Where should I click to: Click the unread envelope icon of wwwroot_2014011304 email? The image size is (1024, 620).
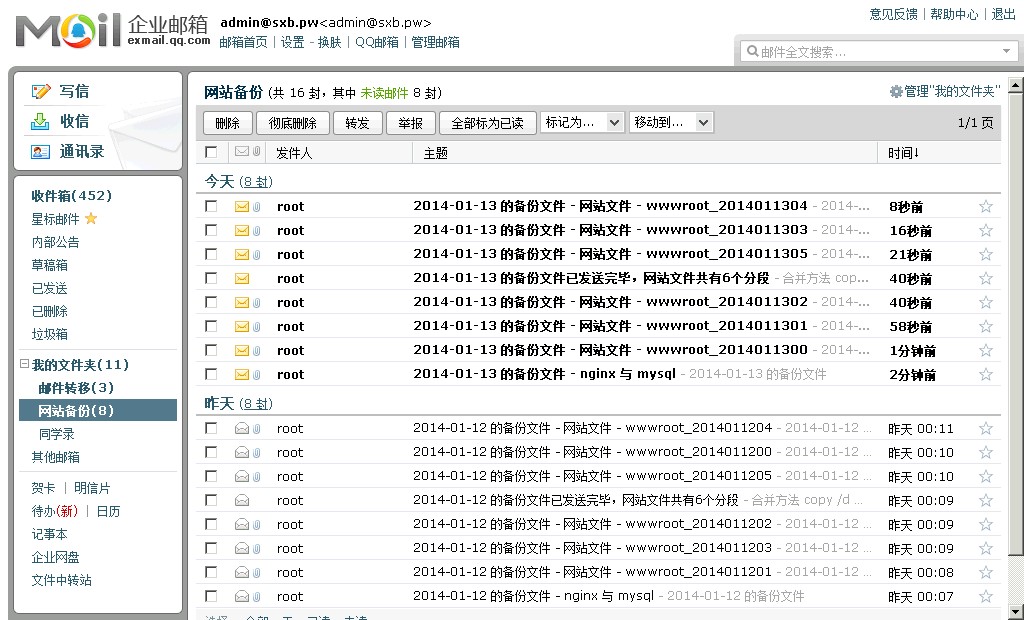(241, 207)
